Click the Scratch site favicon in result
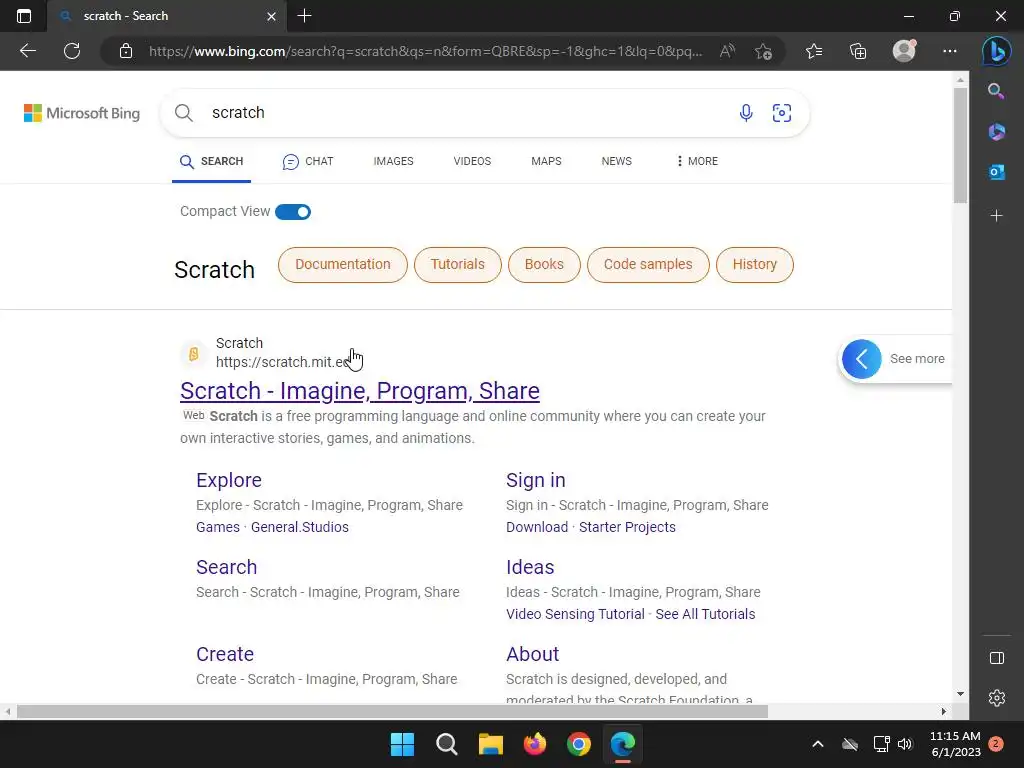This screenshot has width=1024, height=768. click(x=193, y=353)
